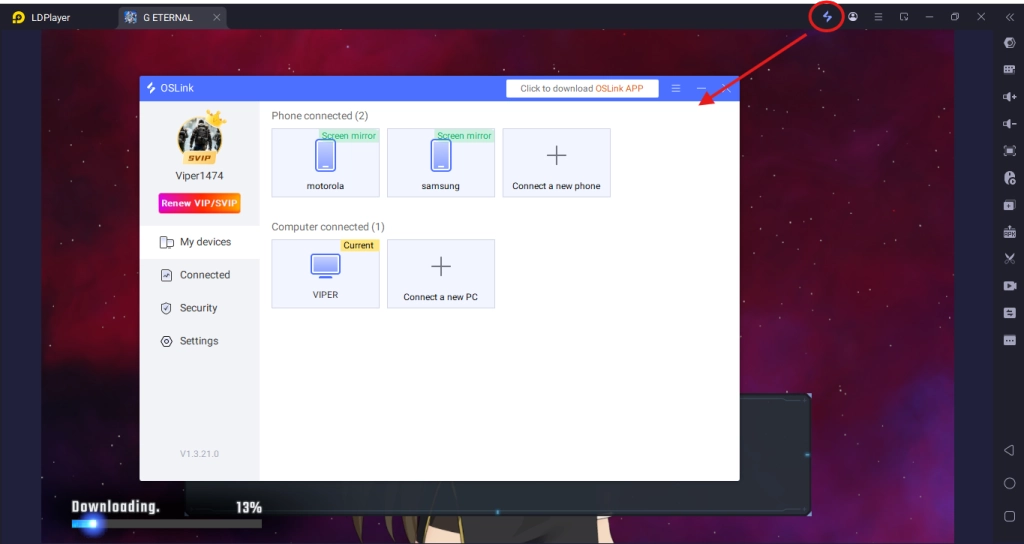Screen dimensions: 1024x544
Task: Click to download OSLink APP button
Action: [582, 88]
